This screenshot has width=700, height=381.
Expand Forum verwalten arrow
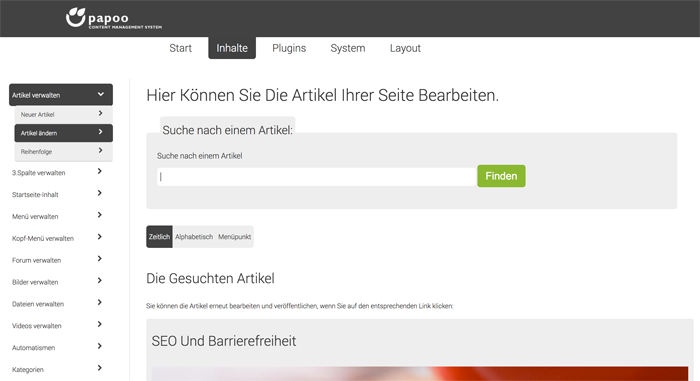point(100,259)
